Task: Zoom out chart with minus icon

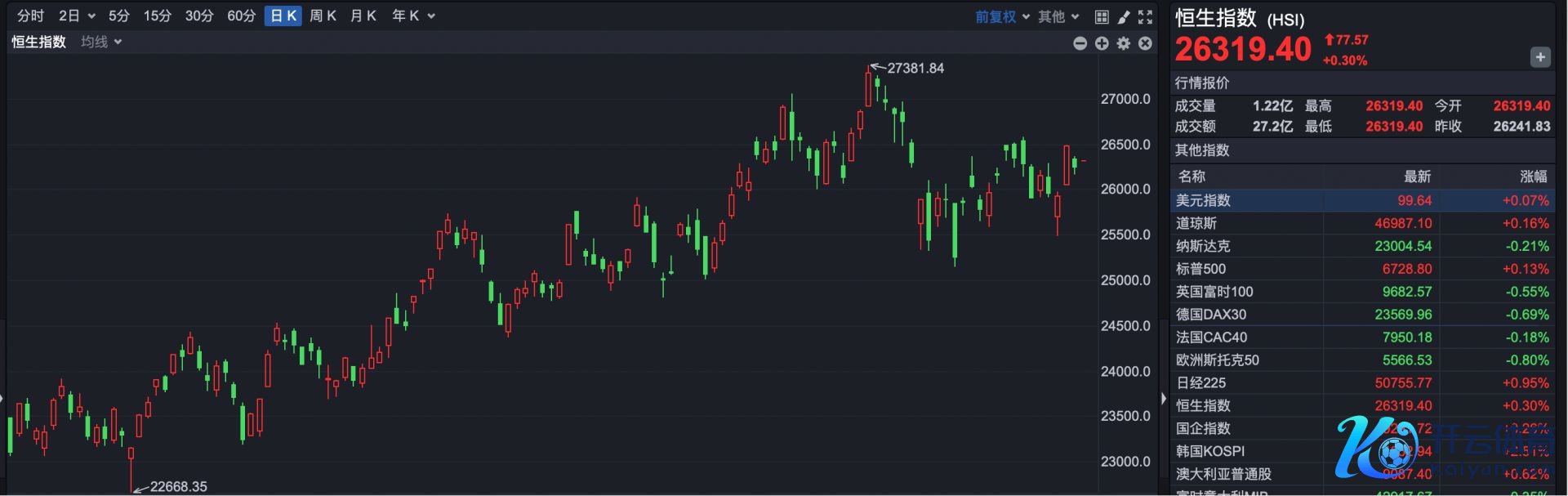Action: coord(1080,43)
